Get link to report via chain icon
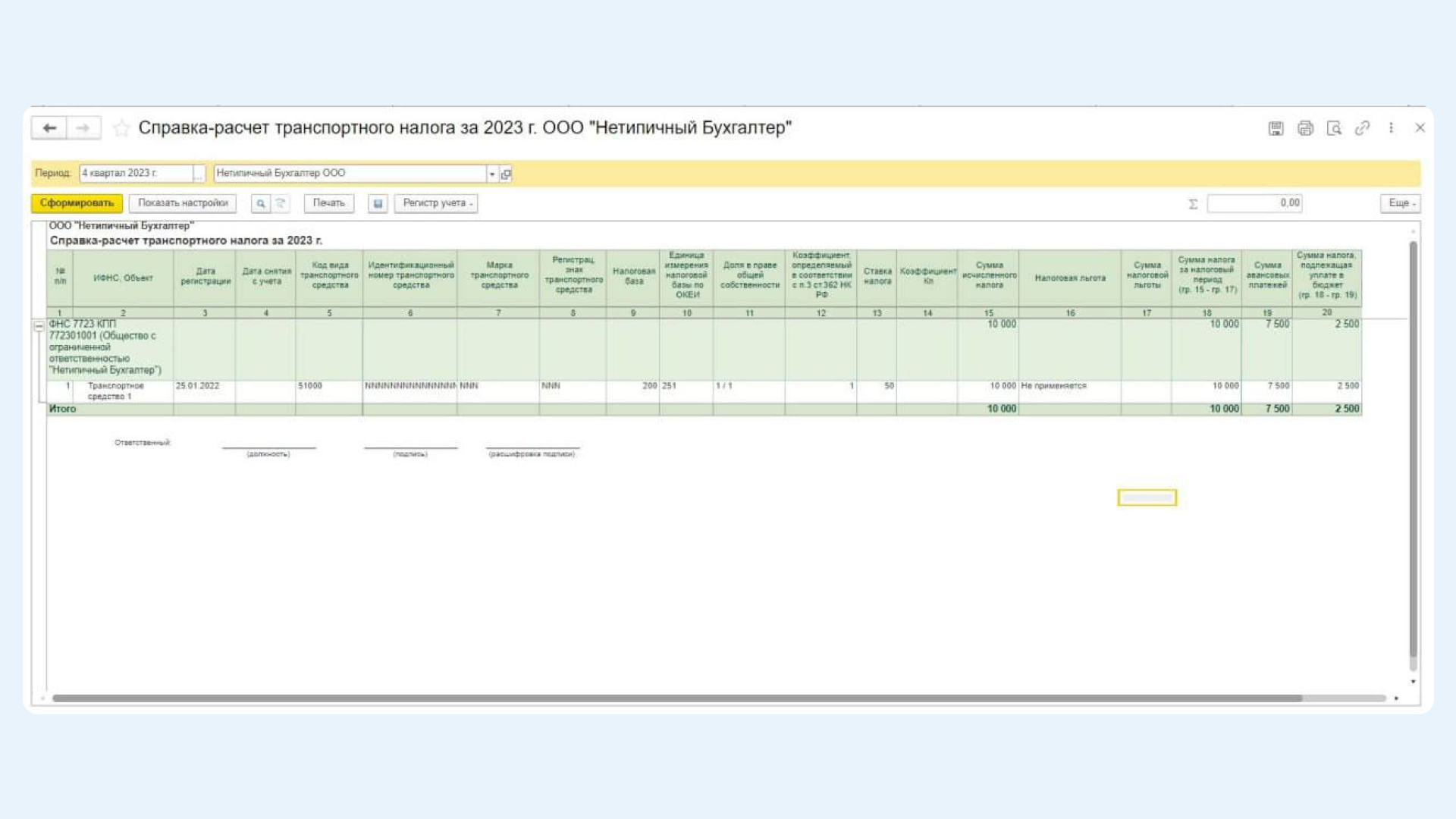Screen dimensions: 1456x819 coord(1363,128)
